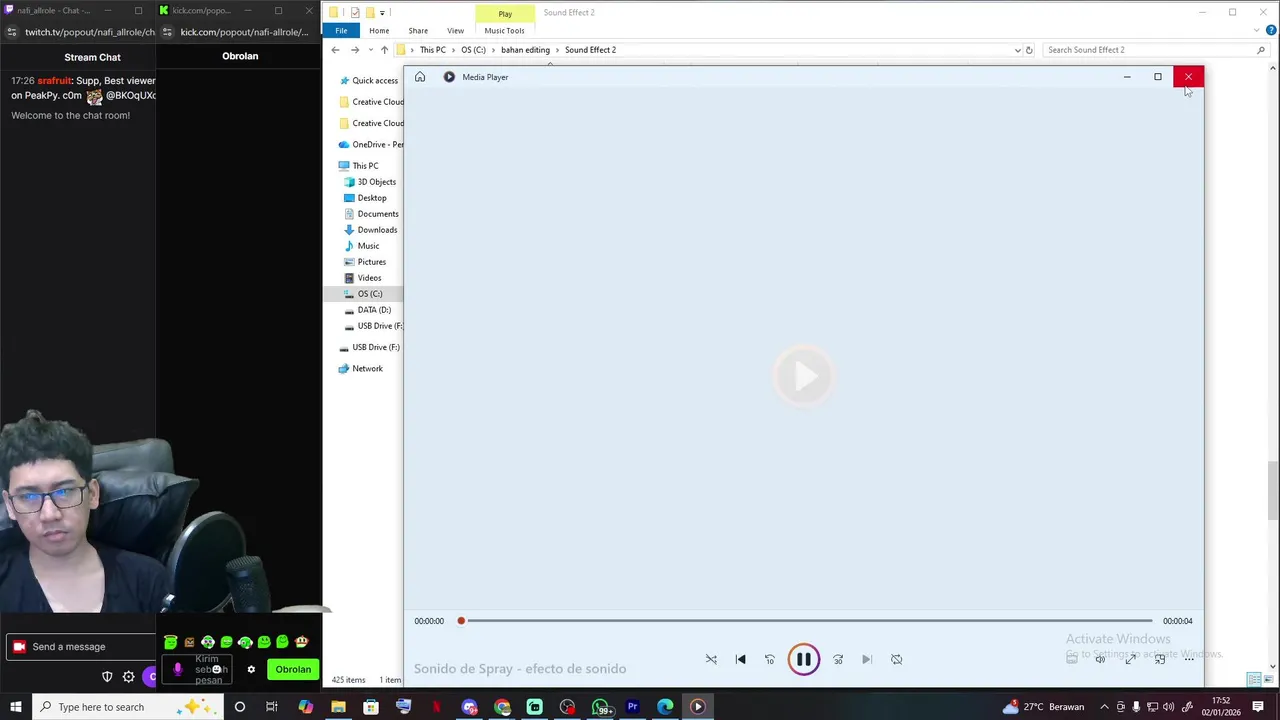Go to next track in Media Player
Viewport: 1280px width, 720px height.
pyautogui.click(x=867, y=660)
